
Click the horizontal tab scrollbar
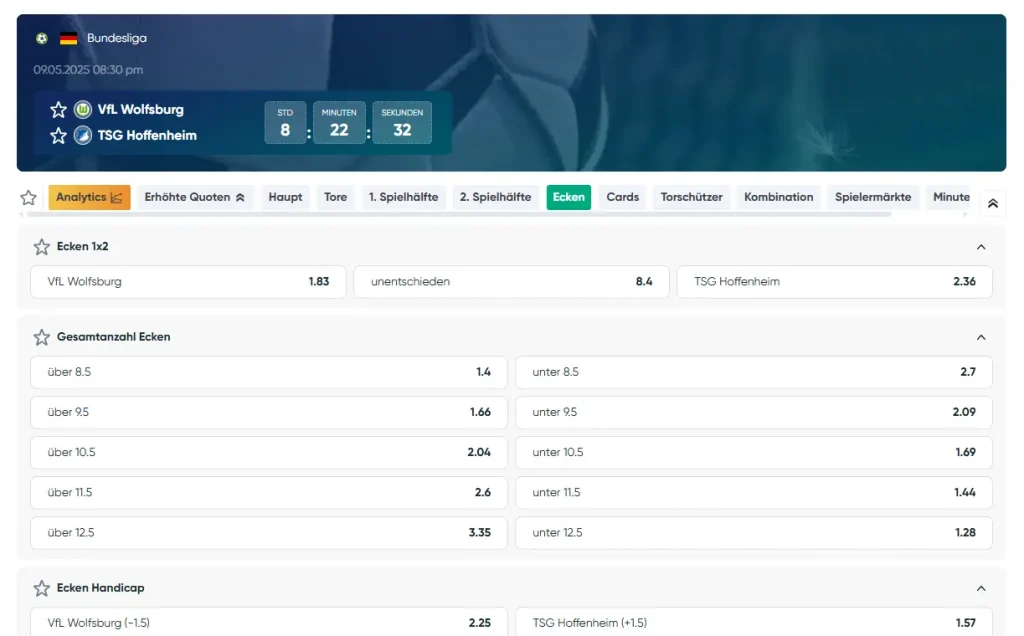pos(459,214)
